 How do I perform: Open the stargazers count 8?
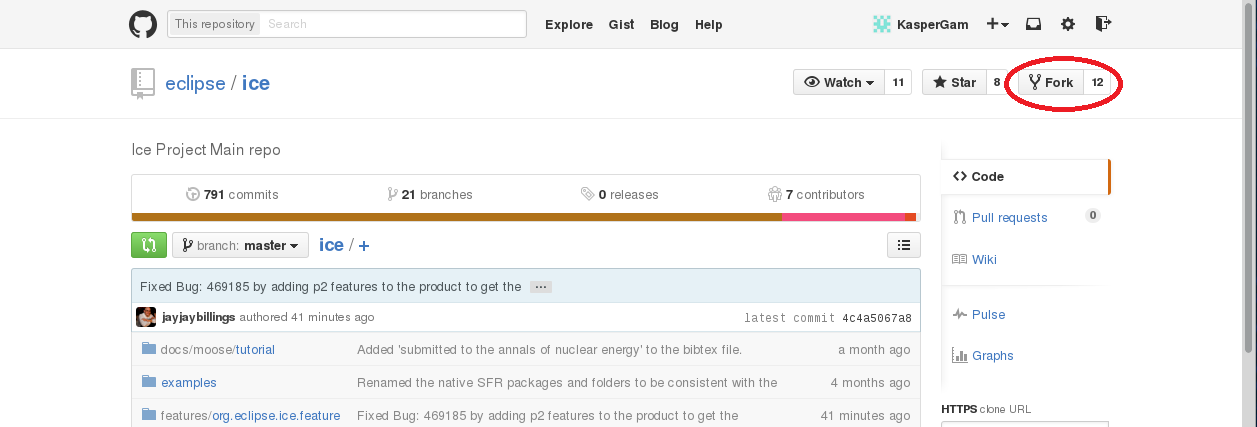point(996,82)
